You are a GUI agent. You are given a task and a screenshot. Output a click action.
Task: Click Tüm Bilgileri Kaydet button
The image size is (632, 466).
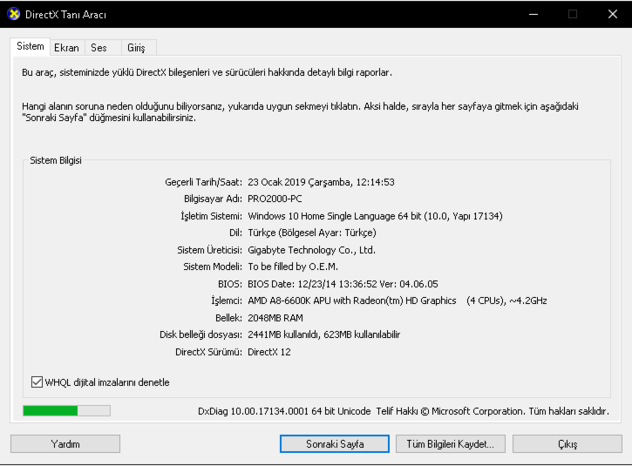(450, 444)
